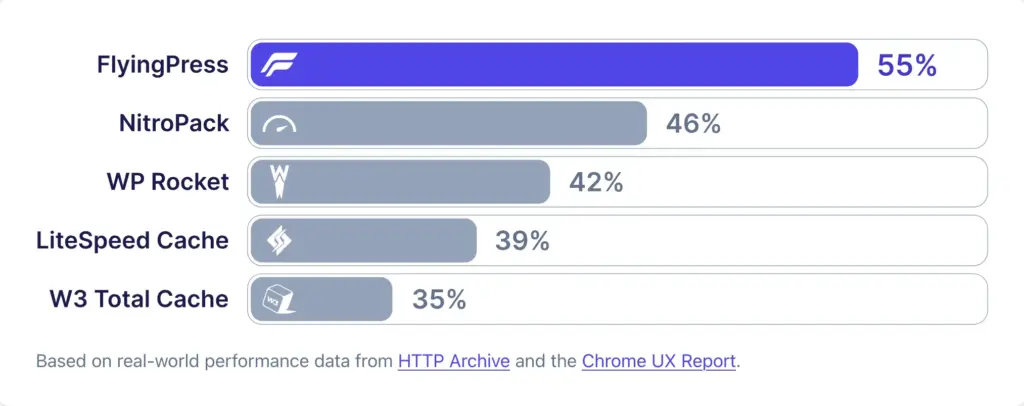Viewport: 1024px width, 406px height.
Task: Click the blue FlyingPress progress bar
Action: point(554,65)
